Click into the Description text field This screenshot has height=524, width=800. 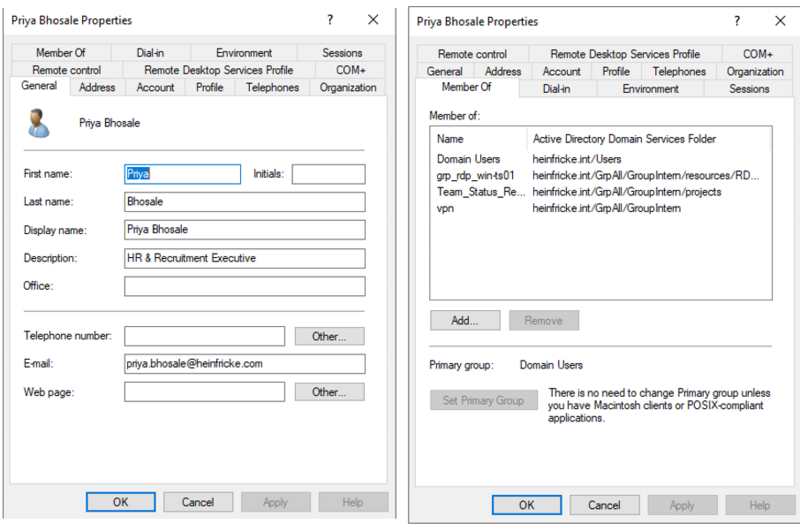click(x=244, y=258)
